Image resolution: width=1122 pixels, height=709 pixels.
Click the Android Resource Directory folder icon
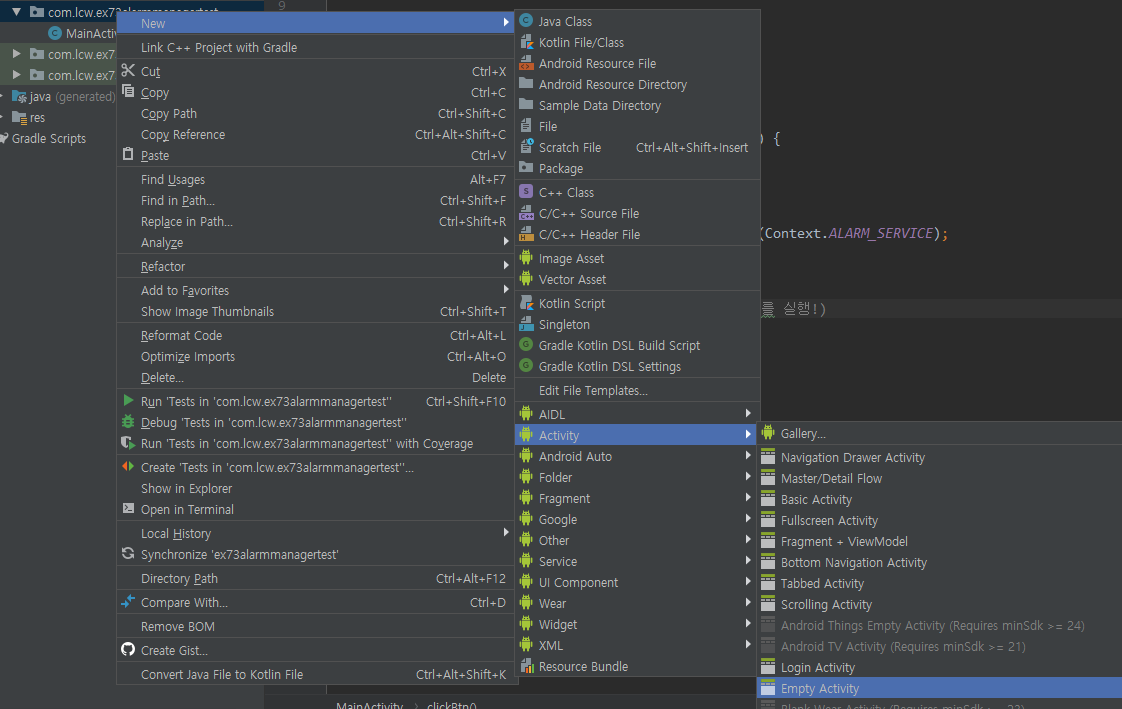click(x=526, y=84)
